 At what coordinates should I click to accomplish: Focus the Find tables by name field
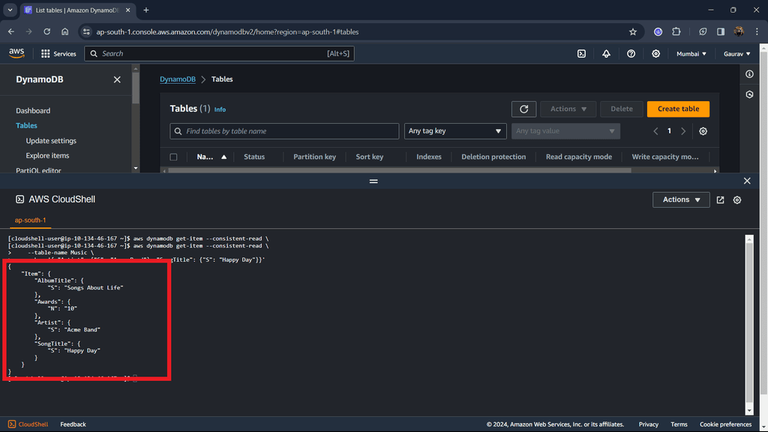coord(285,131)
